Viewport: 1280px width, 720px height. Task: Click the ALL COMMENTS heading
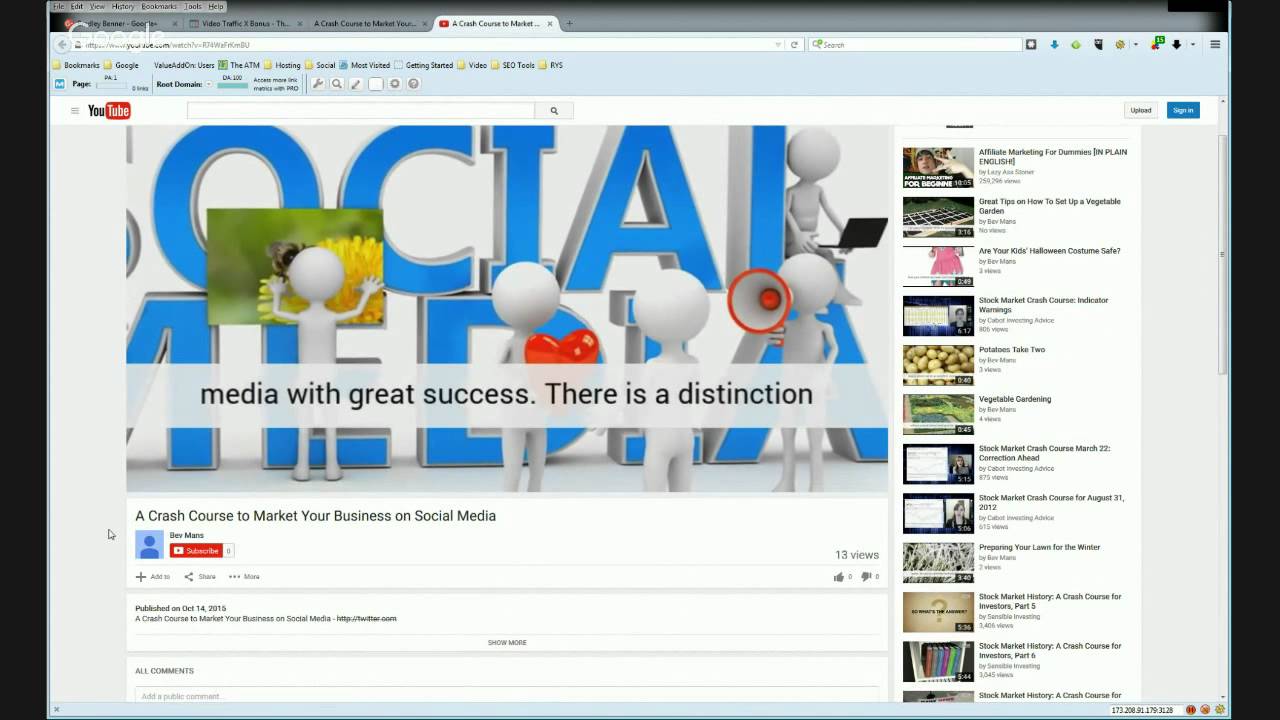165,671
